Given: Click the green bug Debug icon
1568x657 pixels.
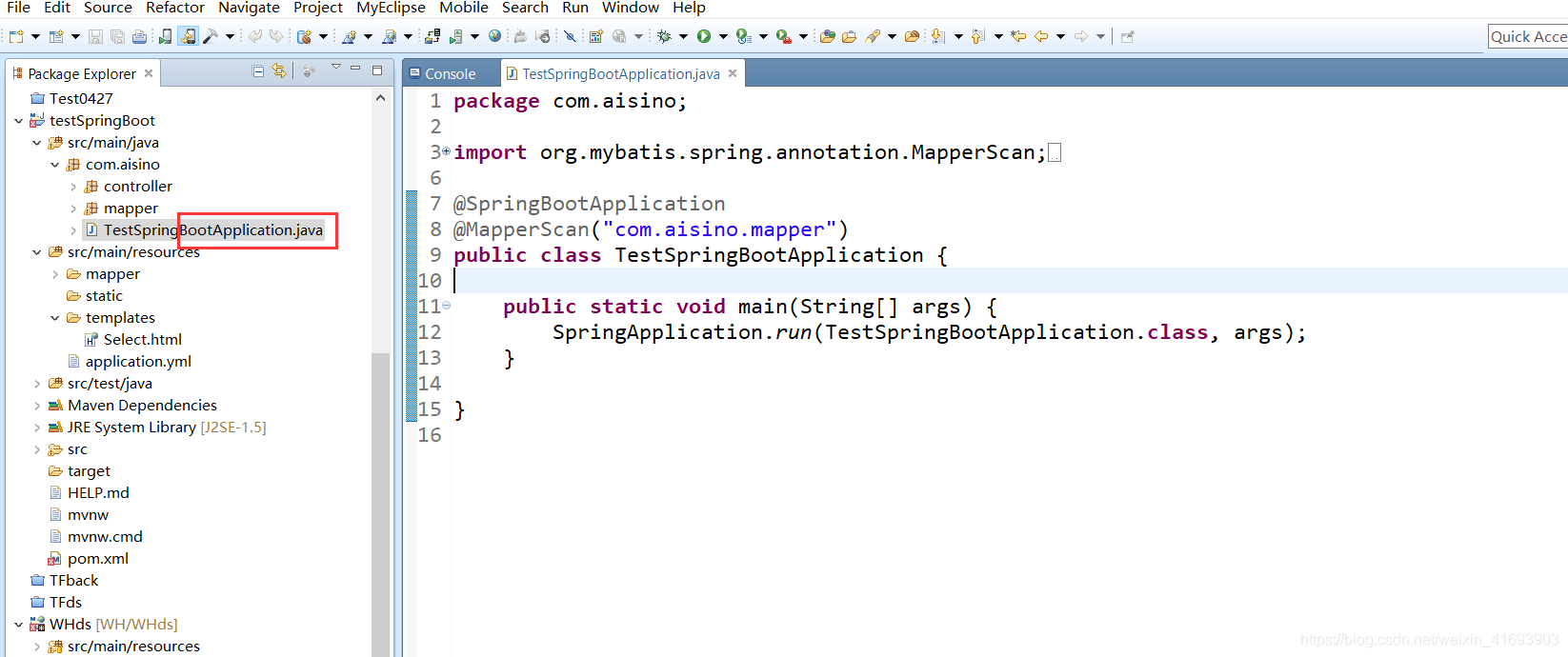Looking at the screenshot, I should click(x=664, y=36).
